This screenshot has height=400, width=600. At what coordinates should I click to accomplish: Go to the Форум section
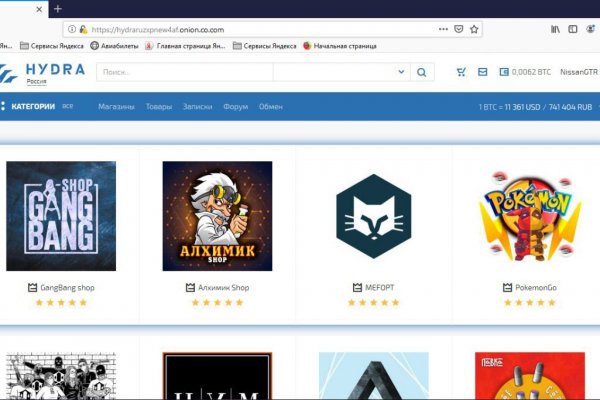(x=235, y=106)
